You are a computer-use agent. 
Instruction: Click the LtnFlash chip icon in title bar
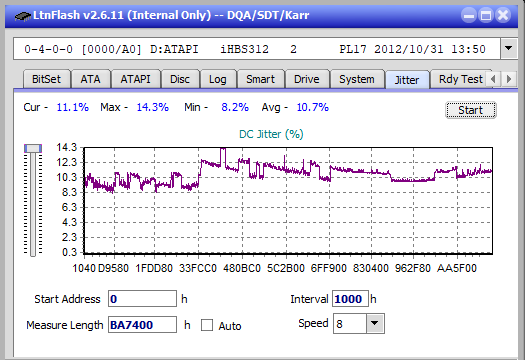[22, 15]
